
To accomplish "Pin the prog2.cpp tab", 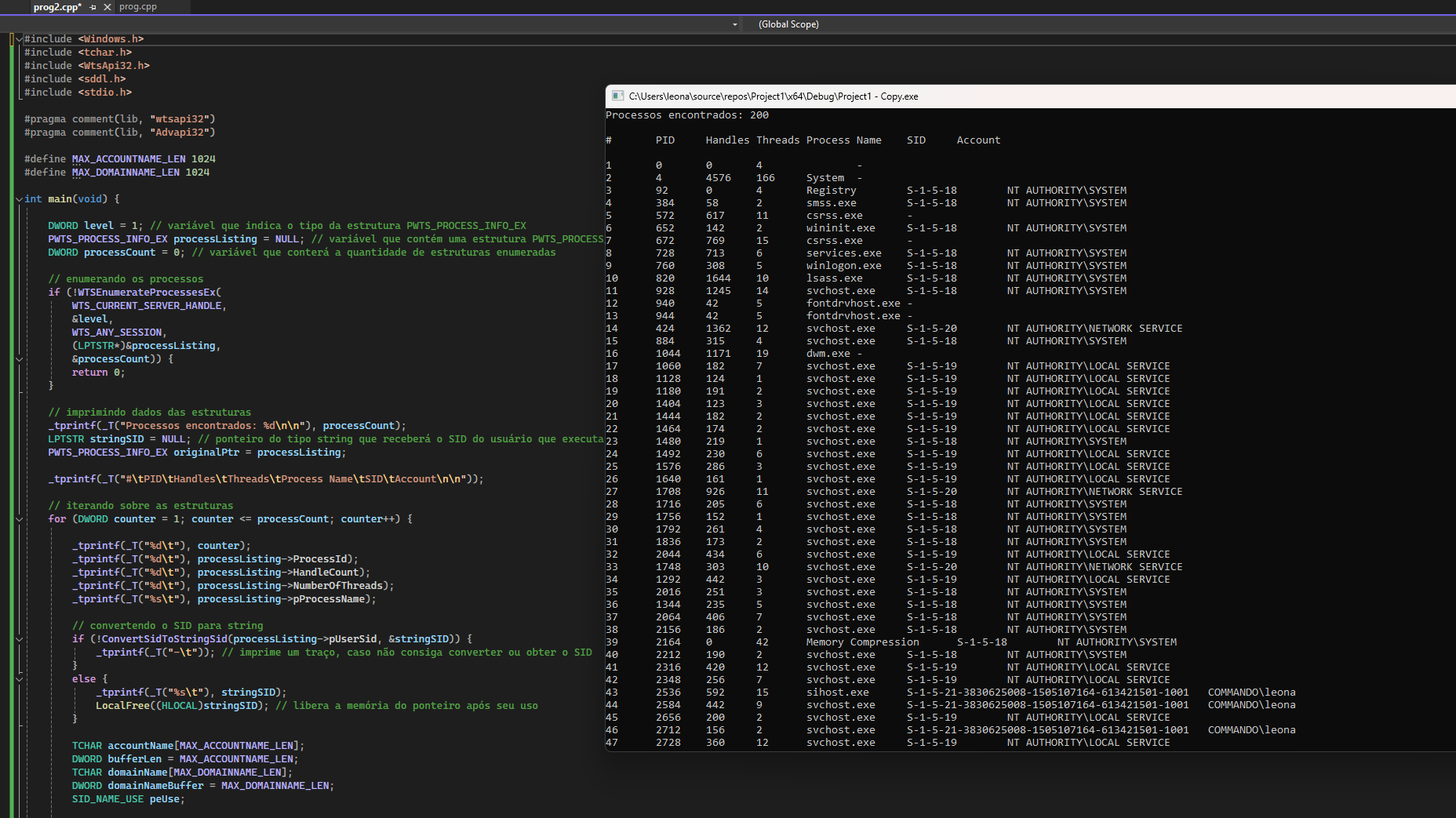I will [x=93, y=7].
